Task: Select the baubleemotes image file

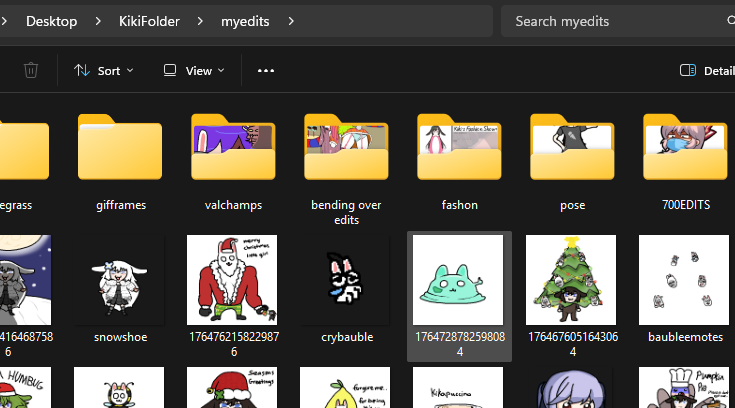Action: tap(685, 281)
